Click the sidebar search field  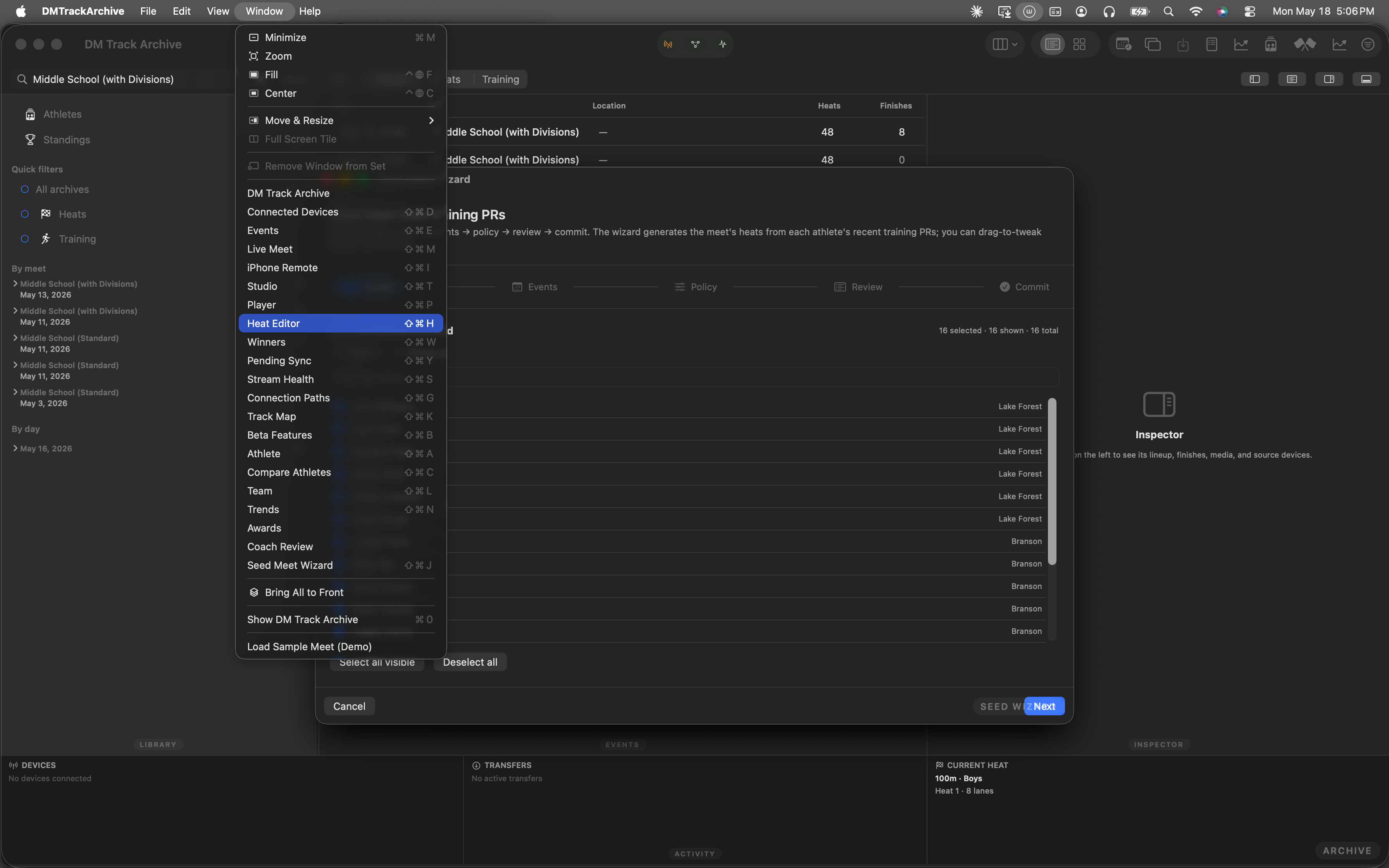pos(123,79)
